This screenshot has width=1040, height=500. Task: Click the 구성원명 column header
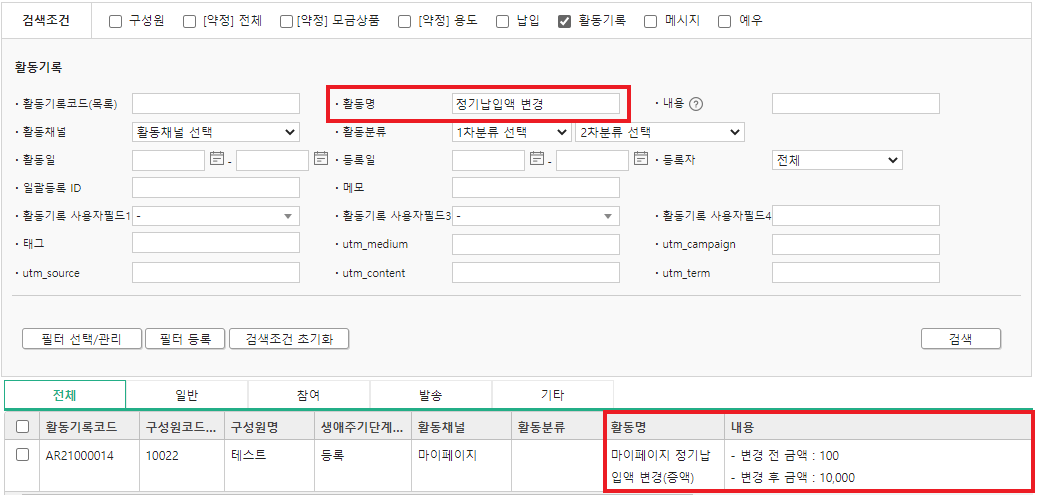270,427
